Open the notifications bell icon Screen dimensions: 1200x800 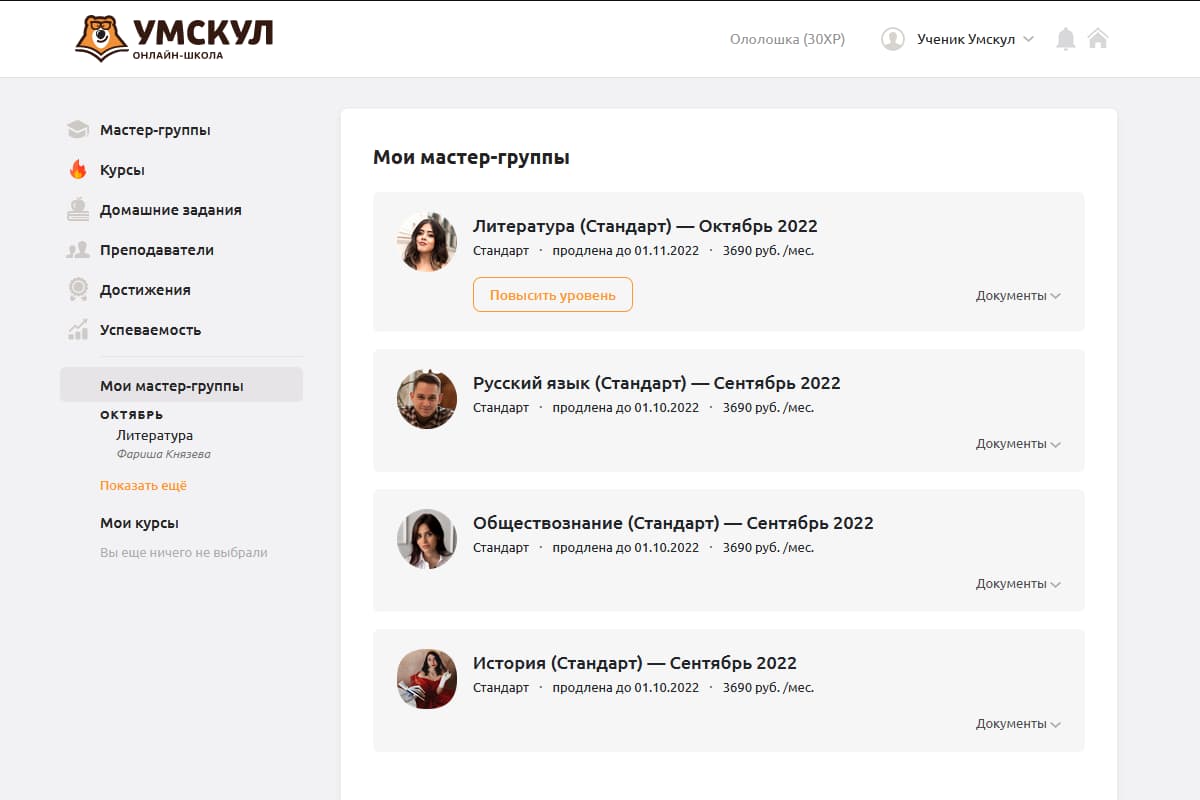pos(1065,38)
